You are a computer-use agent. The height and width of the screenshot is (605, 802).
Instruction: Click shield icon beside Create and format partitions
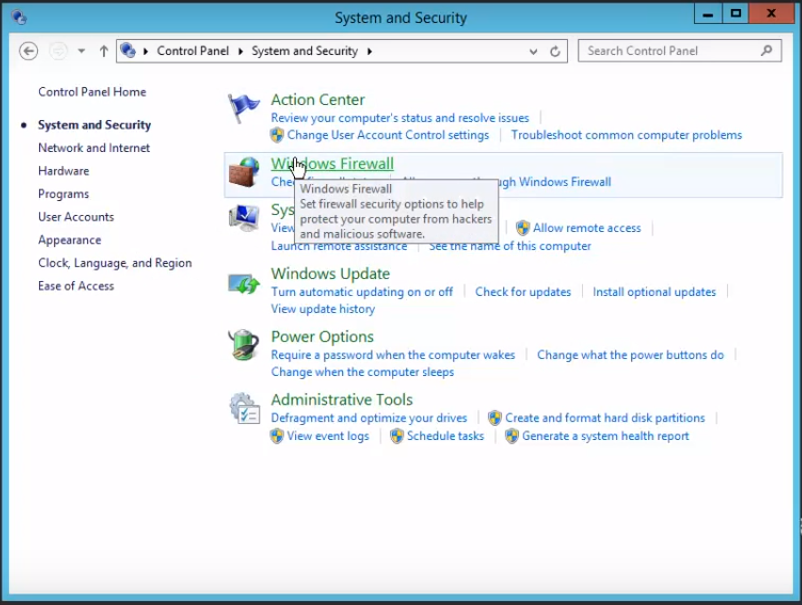pyautogui.click(x=495, y=418)
